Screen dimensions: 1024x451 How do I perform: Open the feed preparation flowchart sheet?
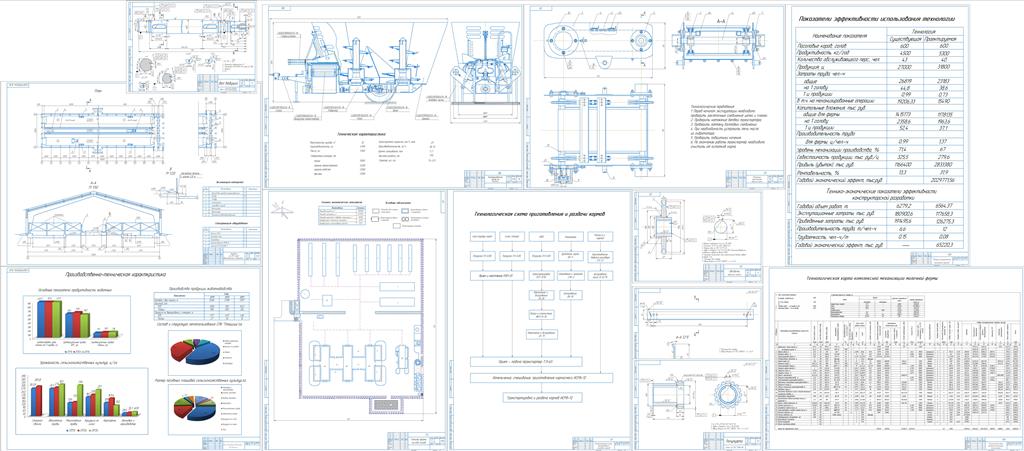(541, 320)
